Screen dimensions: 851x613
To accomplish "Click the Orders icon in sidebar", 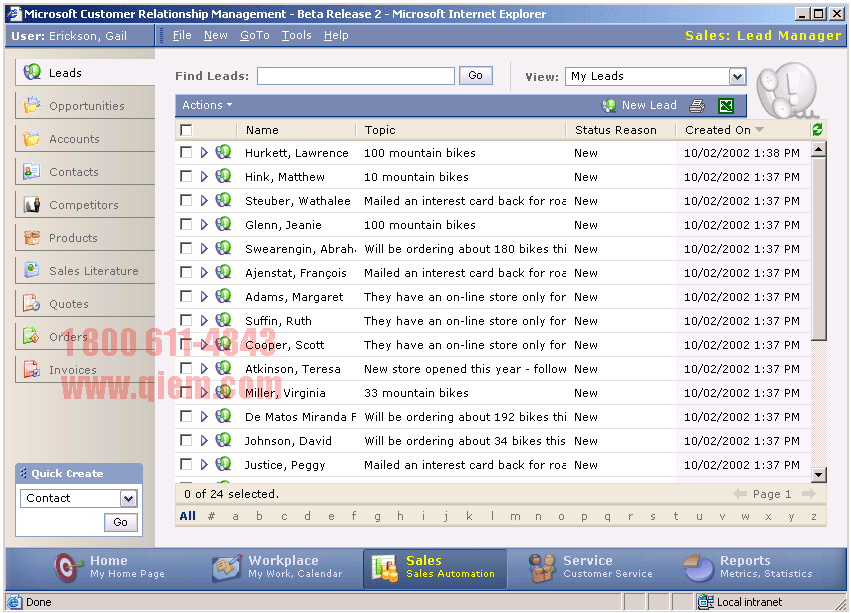I will point(32,336).
